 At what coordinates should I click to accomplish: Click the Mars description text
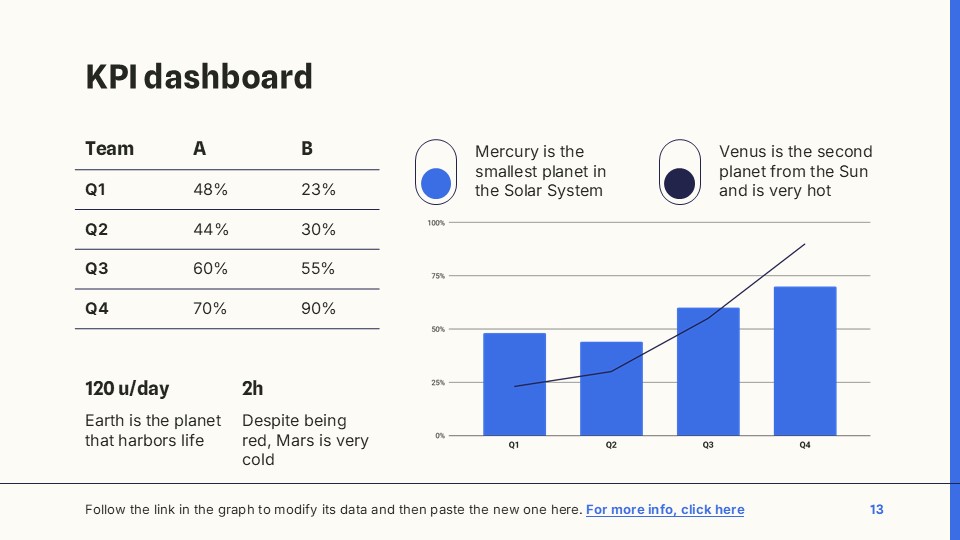tap(305, 440)
